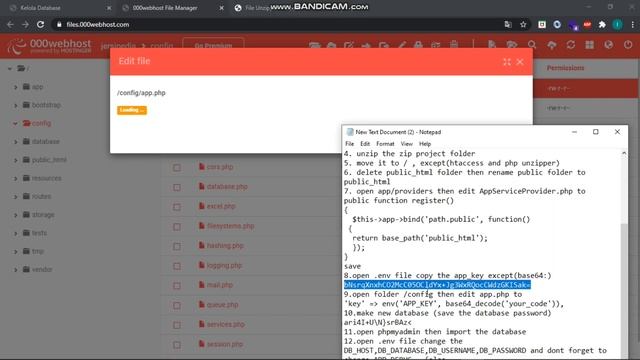Click the white square extension icon

[542, 24]
